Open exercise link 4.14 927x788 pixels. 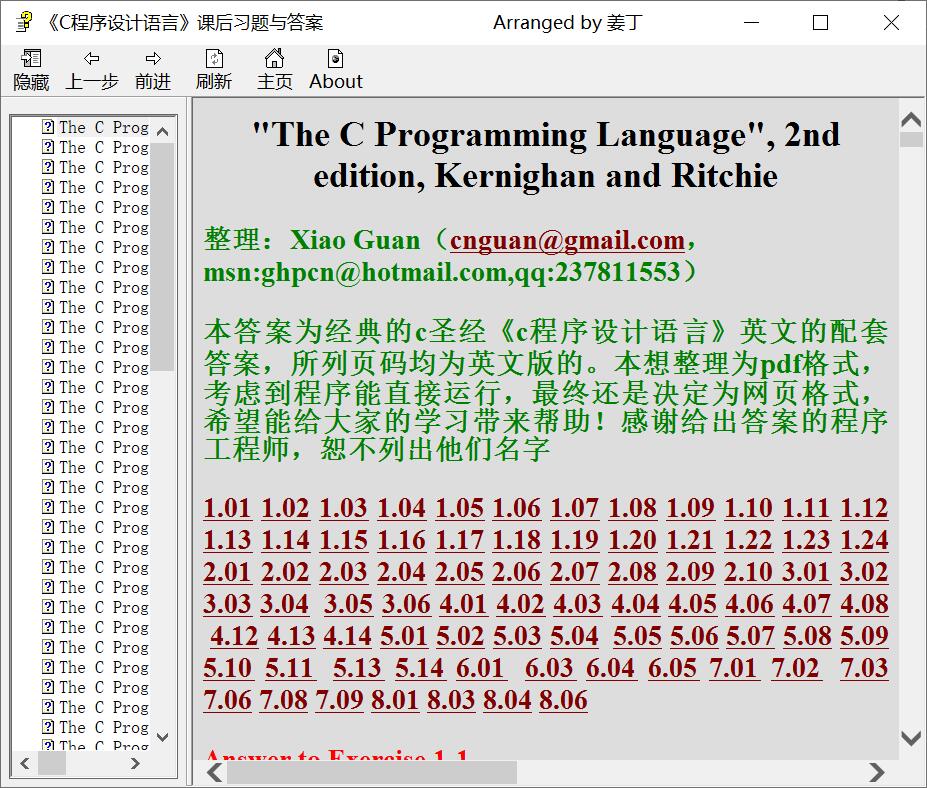[348, 637]
